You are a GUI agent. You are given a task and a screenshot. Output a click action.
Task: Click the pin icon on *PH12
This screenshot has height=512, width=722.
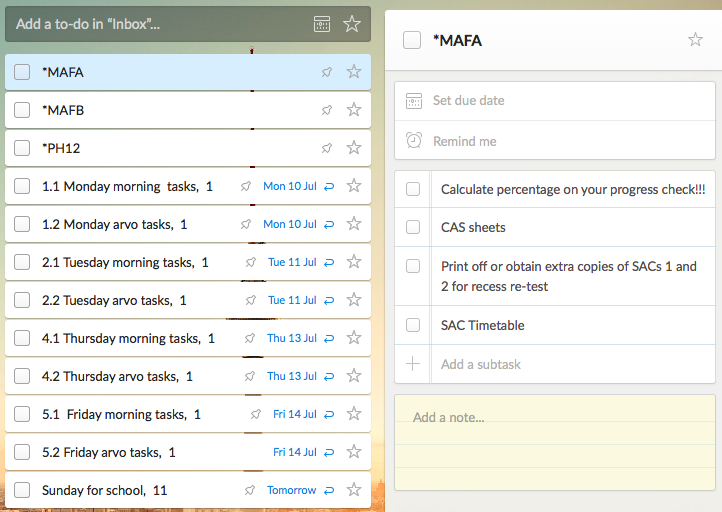coord(326,148)
